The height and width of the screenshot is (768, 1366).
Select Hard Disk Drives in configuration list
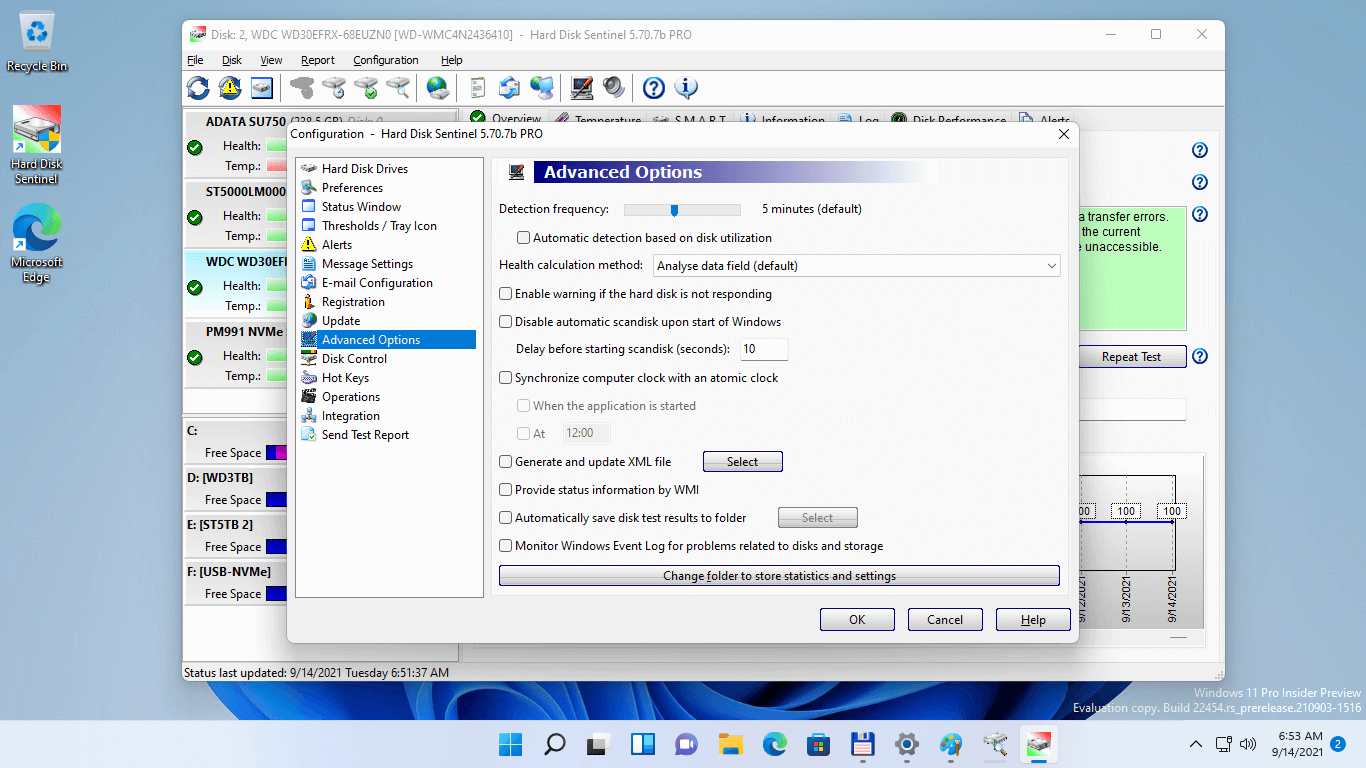coord(365,169)
